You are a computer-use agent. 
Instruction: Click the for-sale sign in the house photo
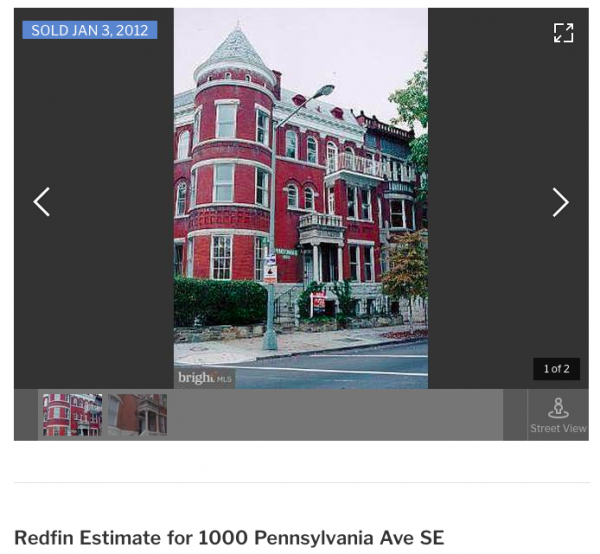pyautogui.click(x=318, y=303)
